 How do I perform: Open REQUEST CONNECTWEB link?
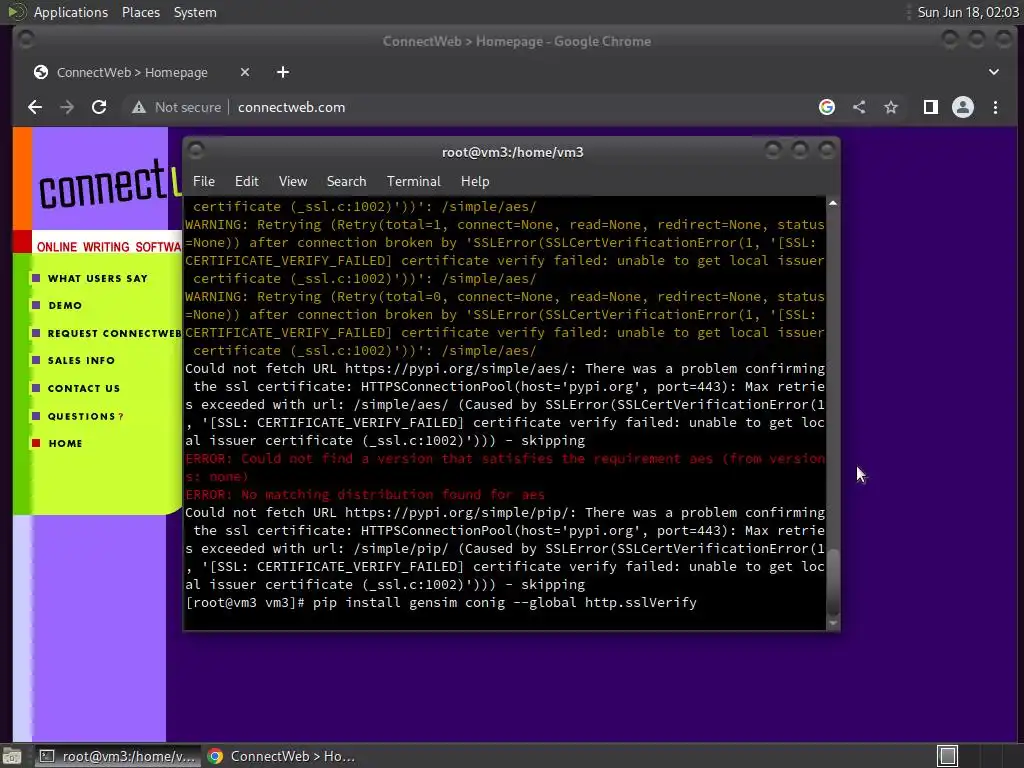pyautogui.click(x=114, y=333)
